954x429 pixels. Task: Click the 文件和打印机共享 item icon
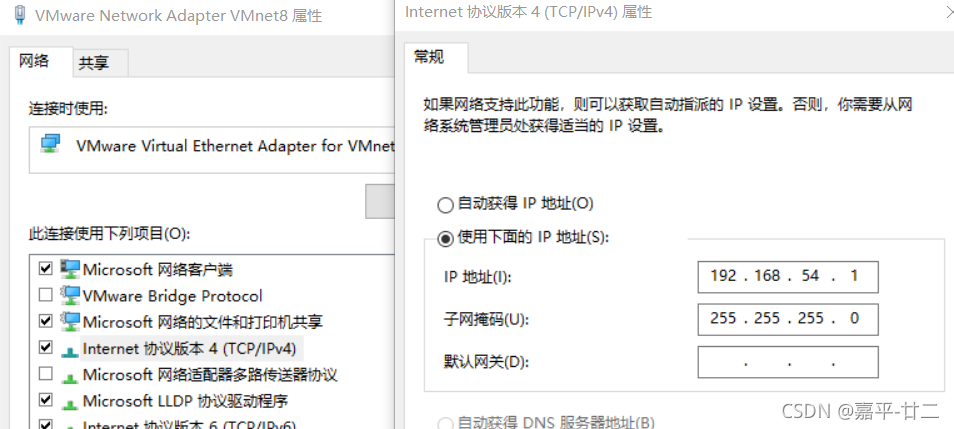click(70, 321)
